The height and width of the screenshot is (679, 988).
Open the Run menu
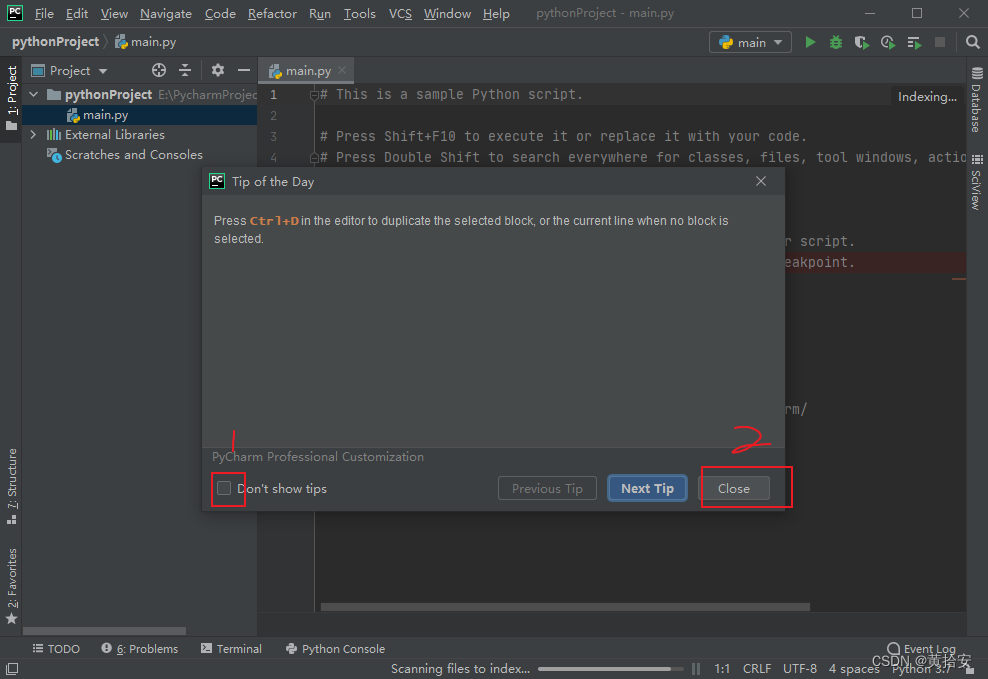[319, 13]
